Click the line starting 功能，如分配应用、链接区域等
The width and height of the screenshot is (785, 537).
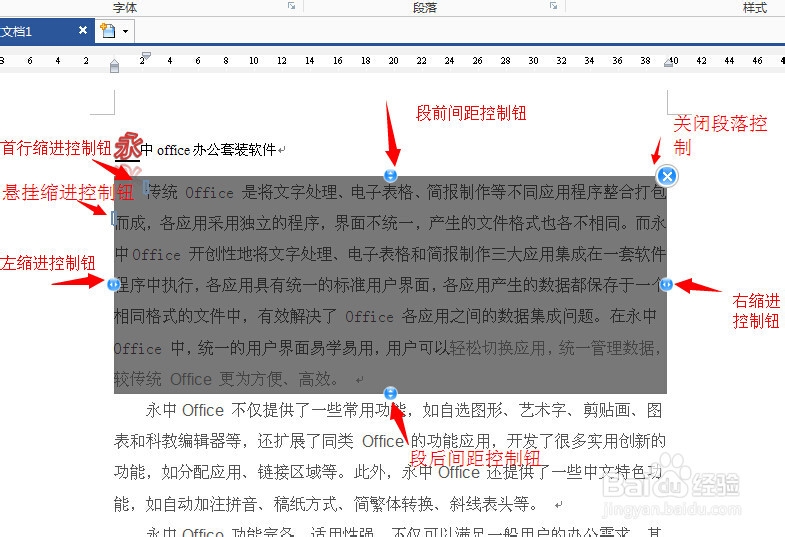coord(388,472)
